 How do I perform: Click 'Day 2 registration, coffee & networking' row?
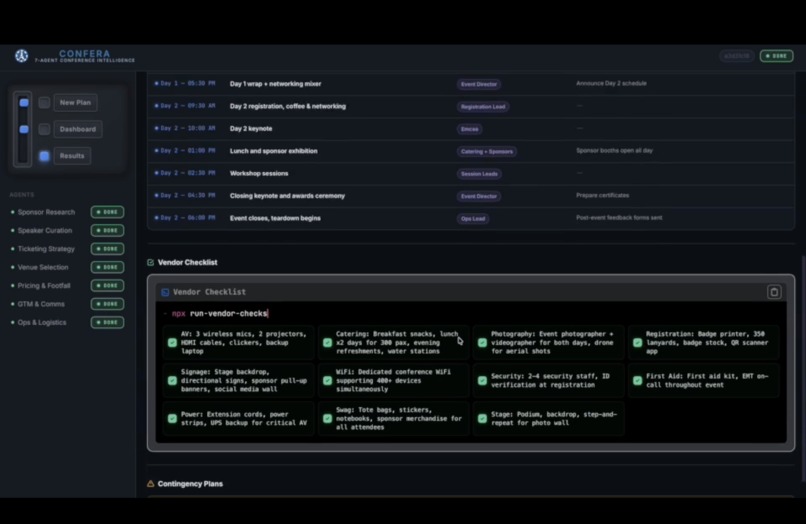(x=471, y=106)
